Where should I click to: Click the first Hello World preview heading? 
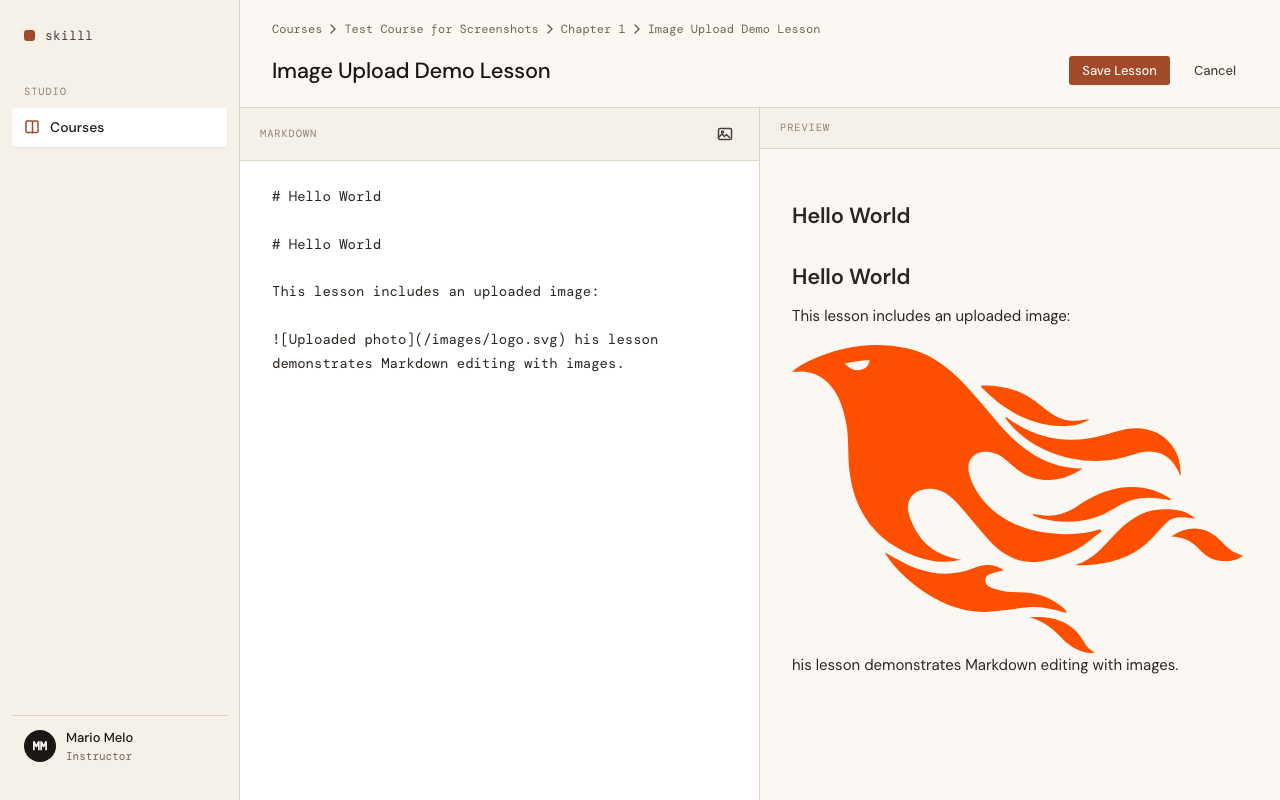pos(851,215)
